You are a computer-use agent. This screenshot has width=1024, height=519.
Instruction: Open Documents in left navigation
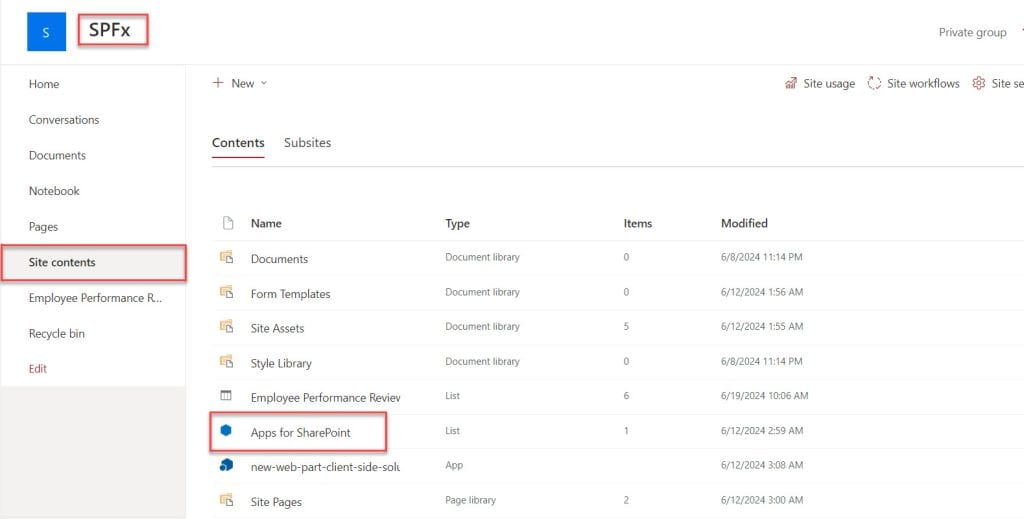[x=57, y=155]
